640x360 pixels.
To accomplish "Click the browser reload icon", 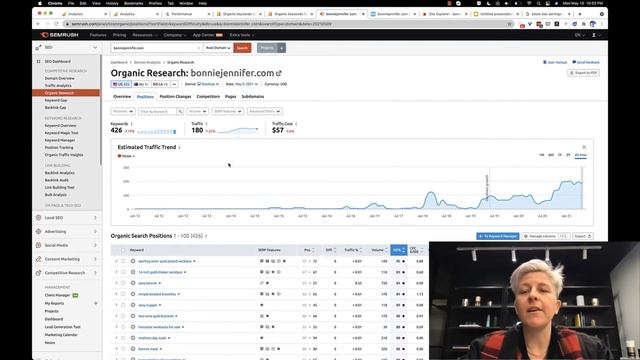I will tap(56, 24).
